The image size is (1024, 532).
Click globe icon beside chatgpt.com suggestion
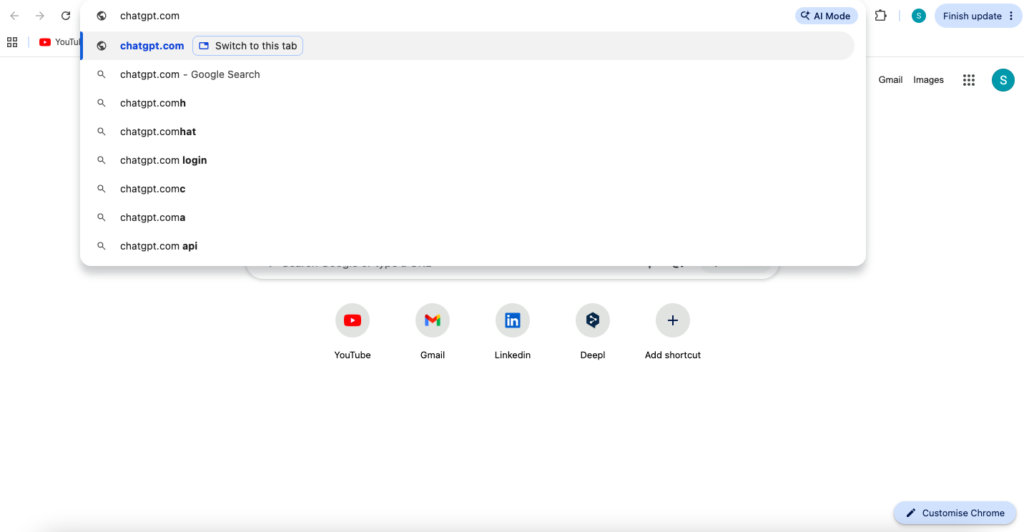tap(101, 46)
